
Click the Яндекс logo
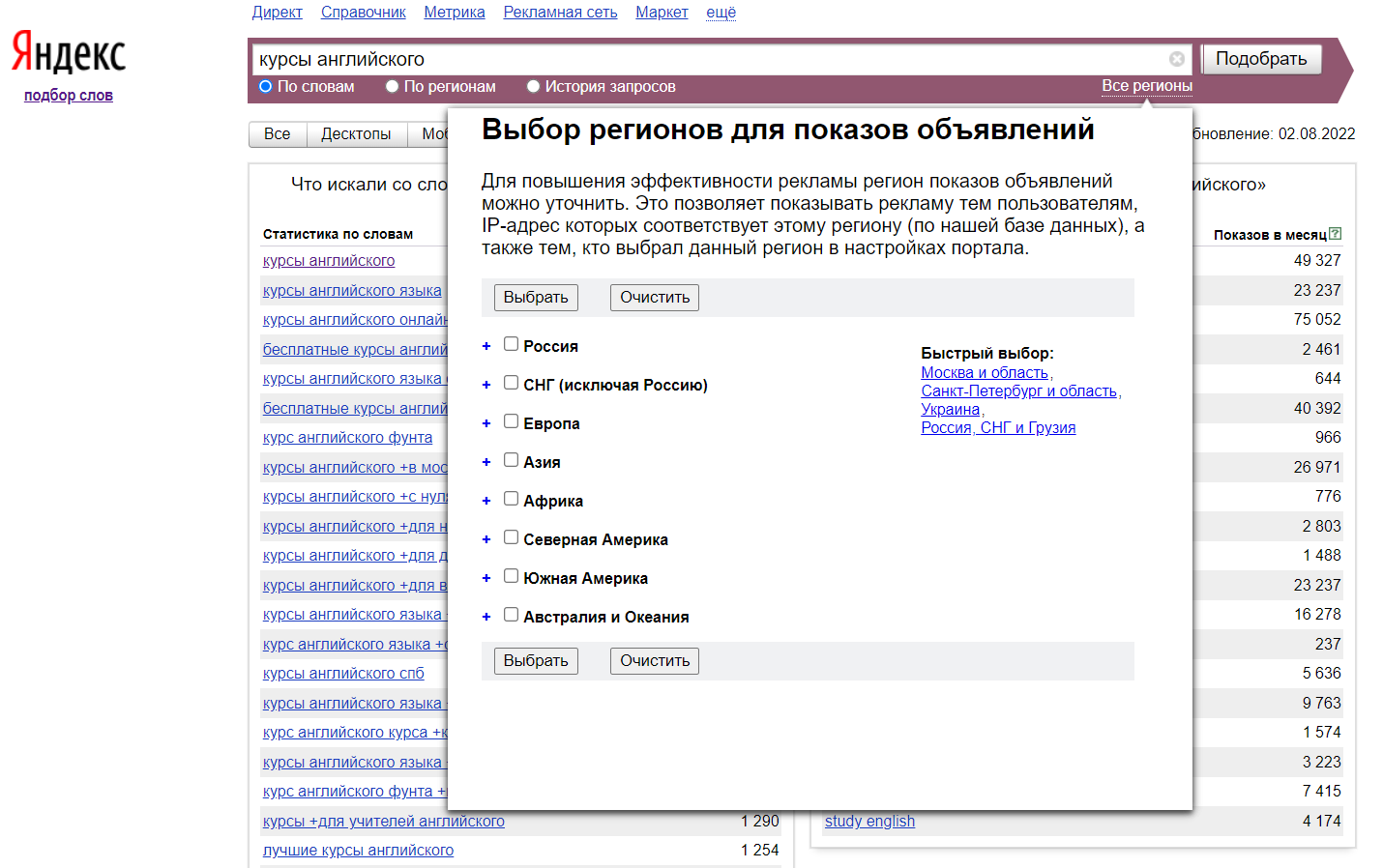pyautogui.click(x=69, y=53)
